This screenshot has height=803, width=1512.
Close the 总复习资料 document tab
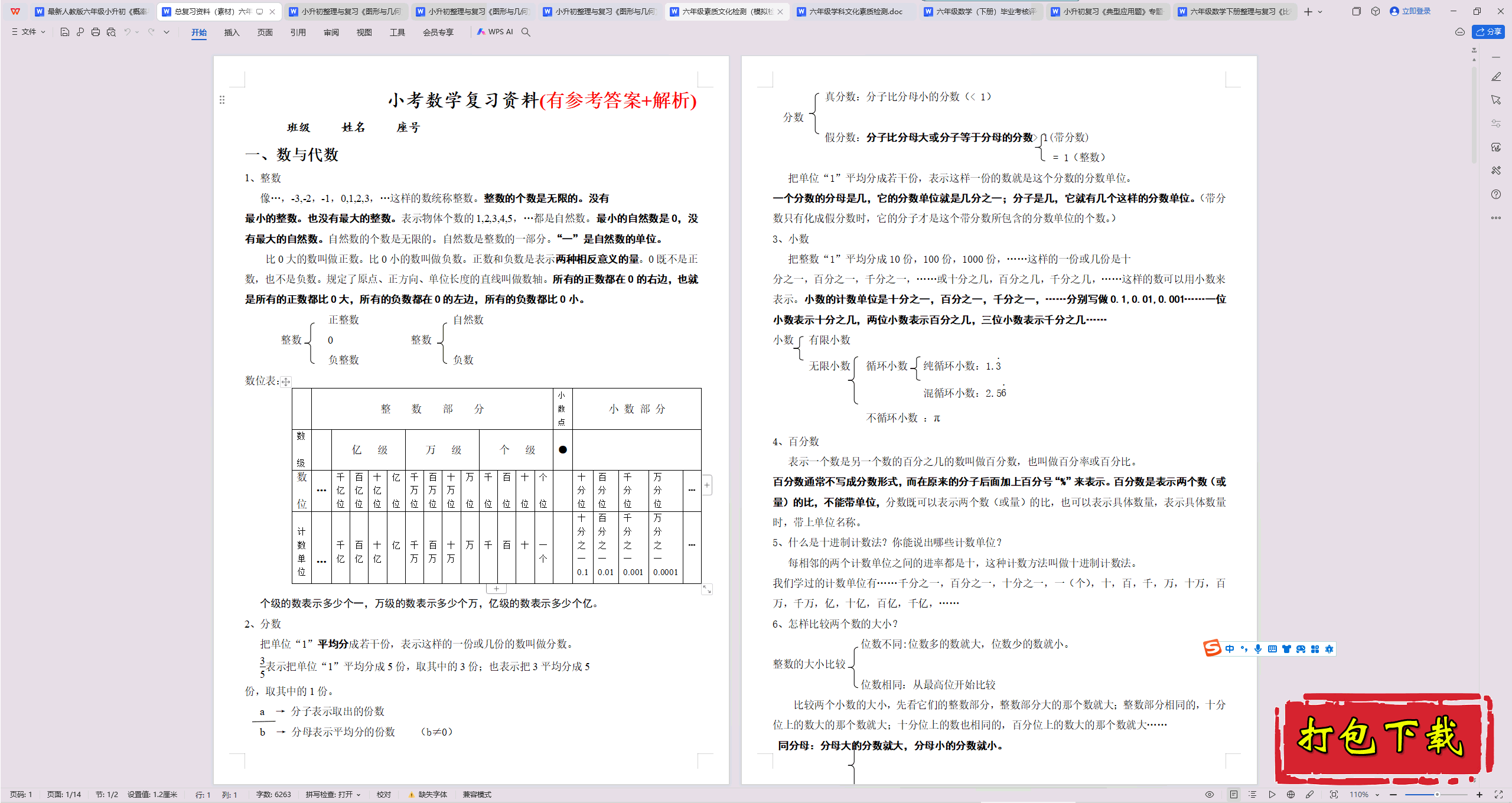click(x=272, y=11)
